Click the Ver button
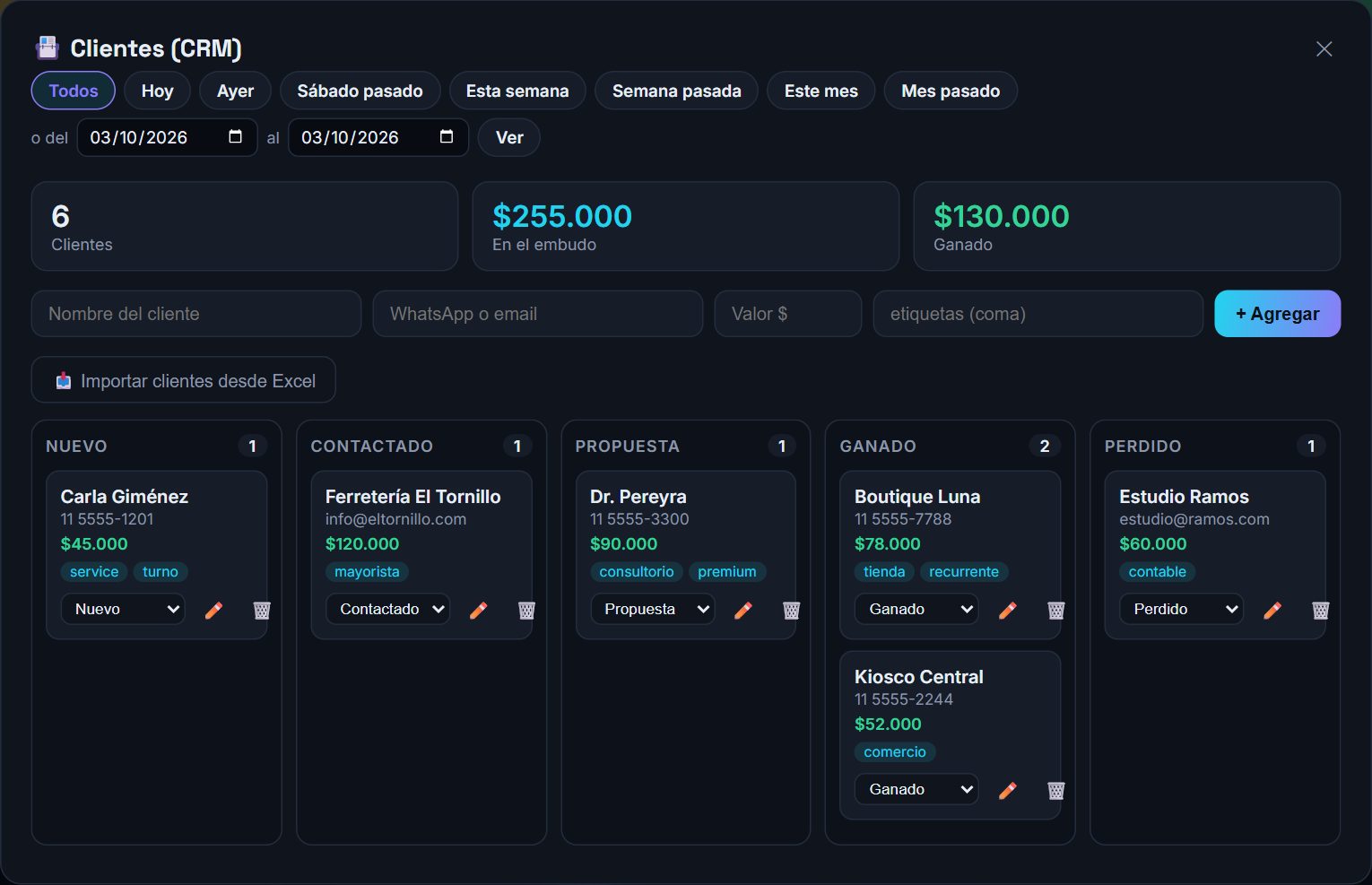Image resolution: width=1372 pixels, height=885 pixels. click(509, 137)
